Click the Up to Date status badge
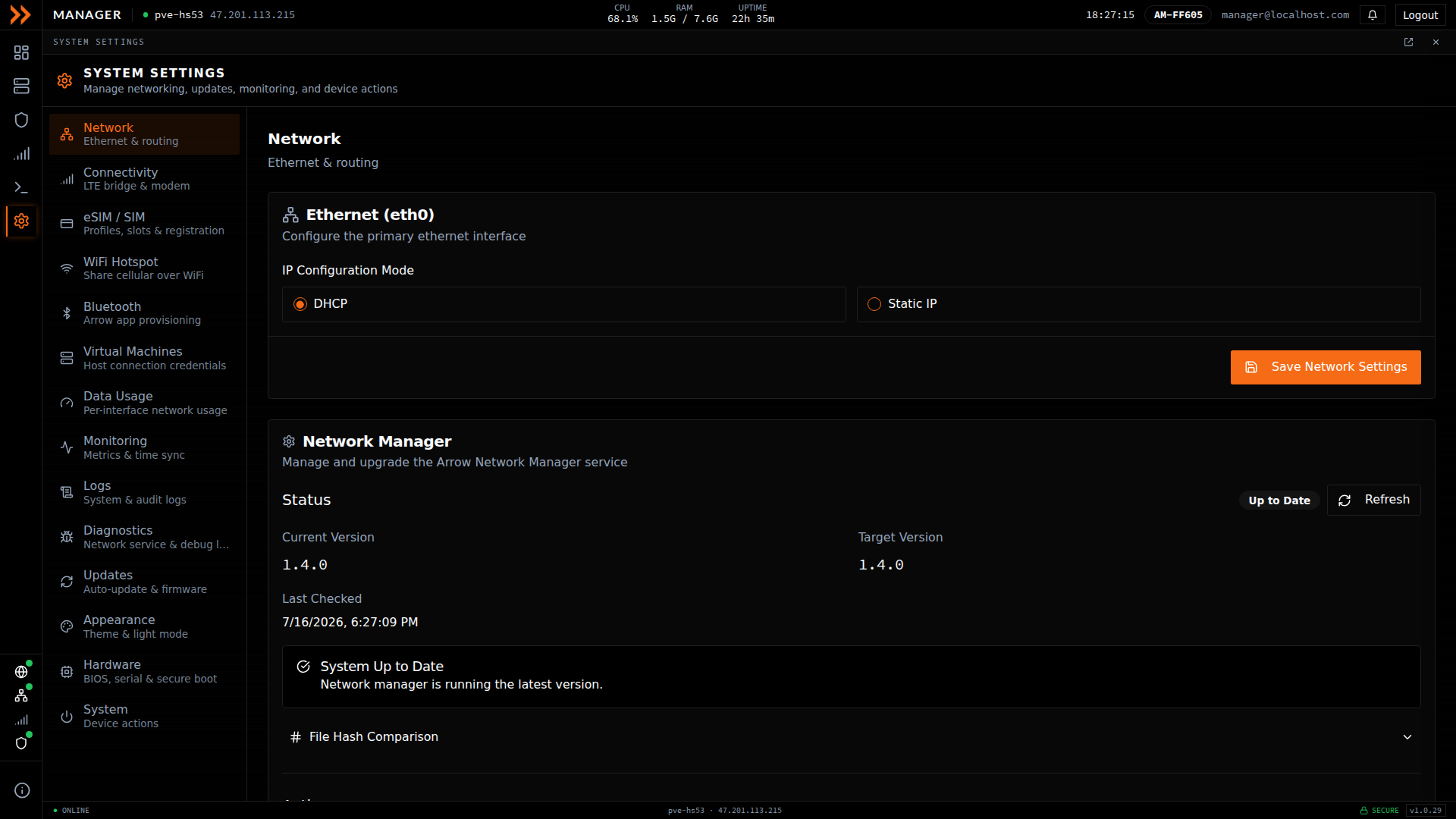This screenshot has width=1456, height=819. coord(1279,500)
